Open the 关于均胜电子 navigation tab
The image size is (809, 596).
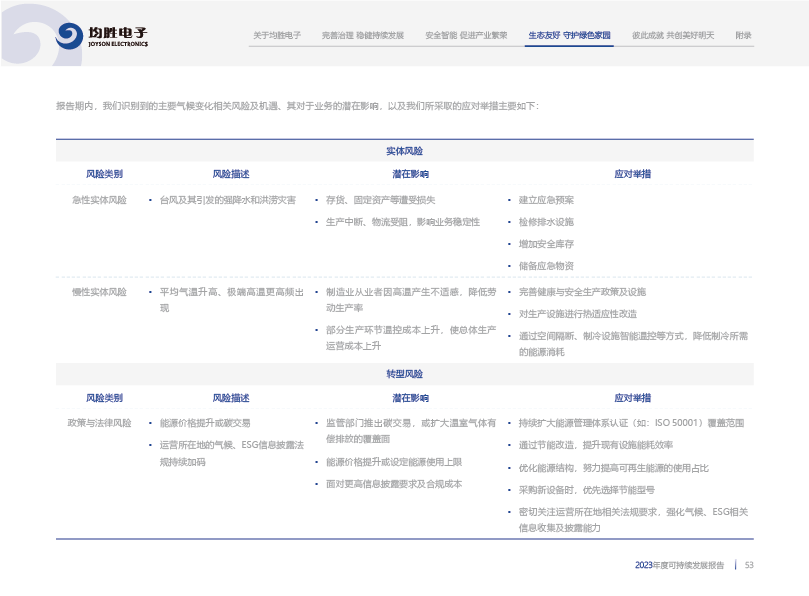[277, 35]
